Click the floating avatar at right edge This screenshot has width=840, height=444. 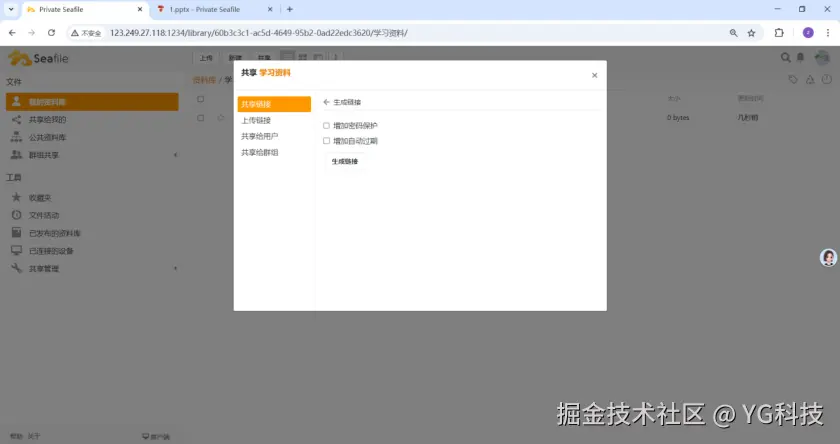pyautogui.click(x=828, y=258)
